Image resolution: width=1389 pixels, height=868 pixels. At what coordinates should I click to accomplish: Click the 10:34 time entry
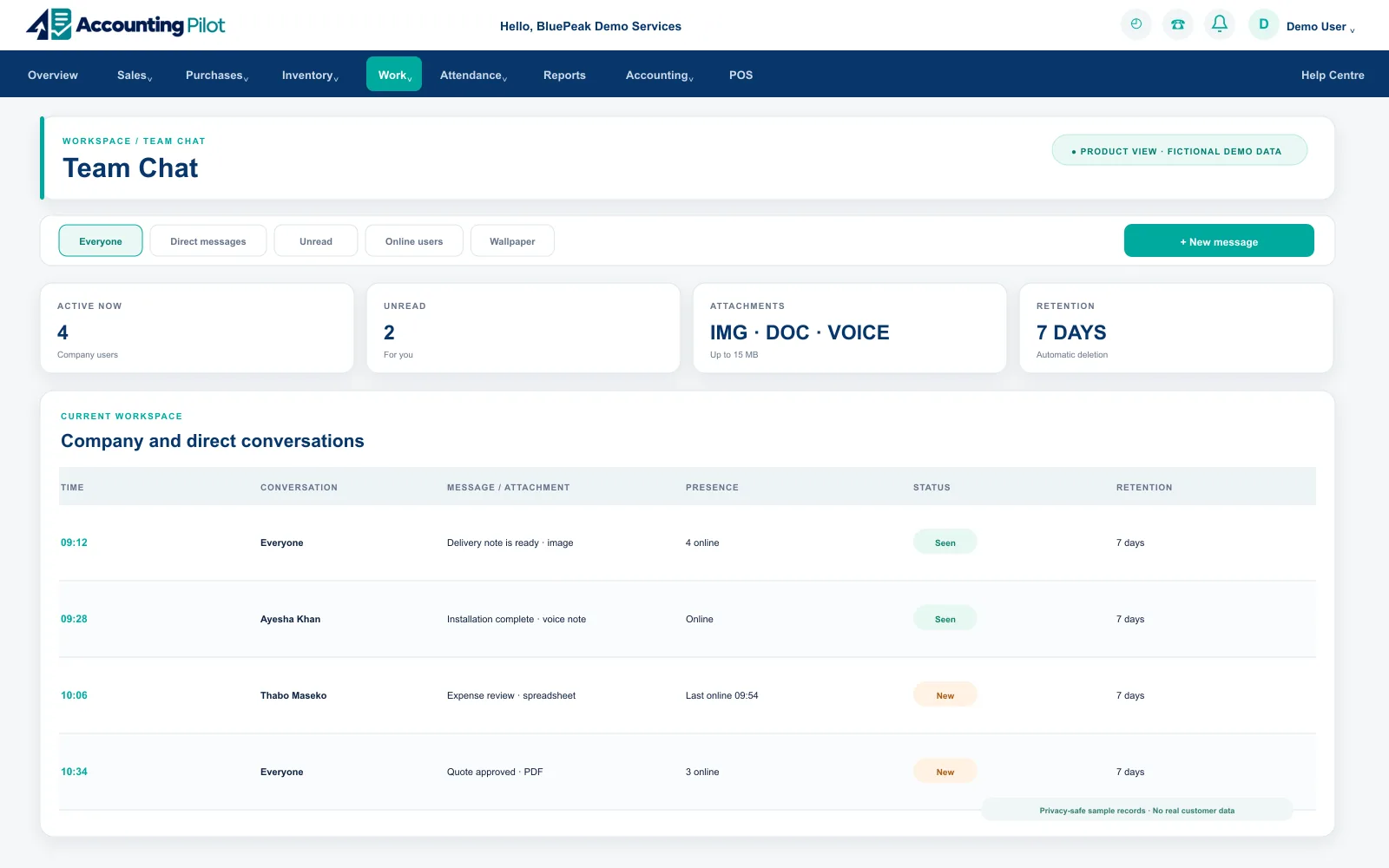tap(74, 772)
